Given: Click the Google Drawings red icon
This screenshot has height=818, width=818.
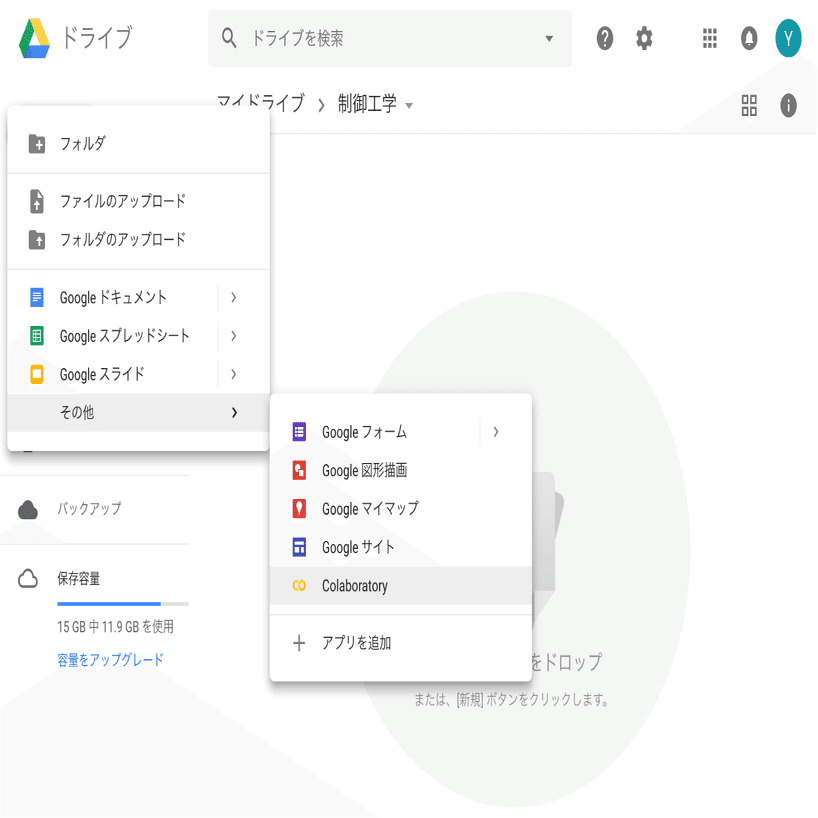Looking at the screenshot, I should coord(299,471).
